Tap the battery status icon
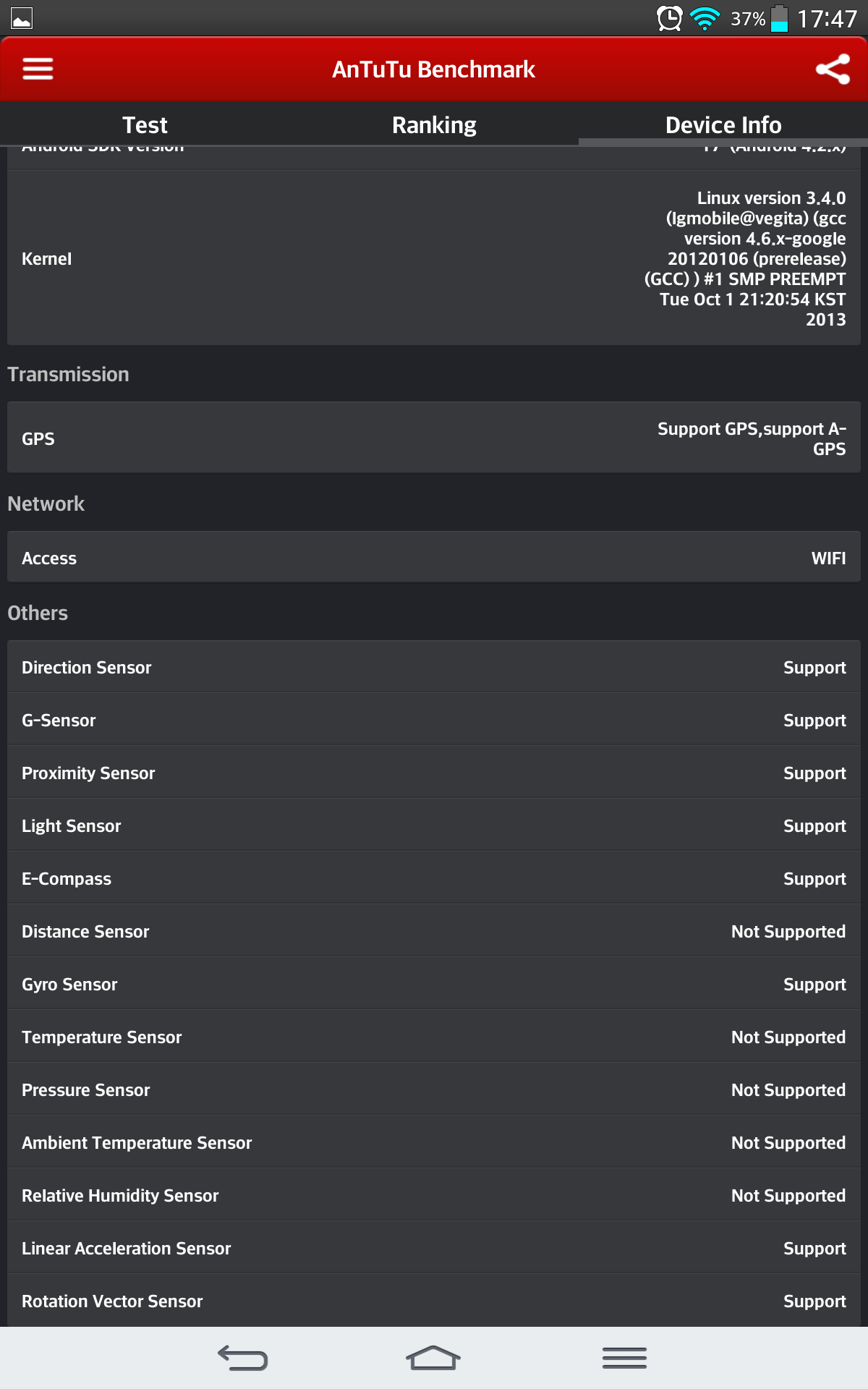This screenshot has height=1389, width=868. pos(779,18)
